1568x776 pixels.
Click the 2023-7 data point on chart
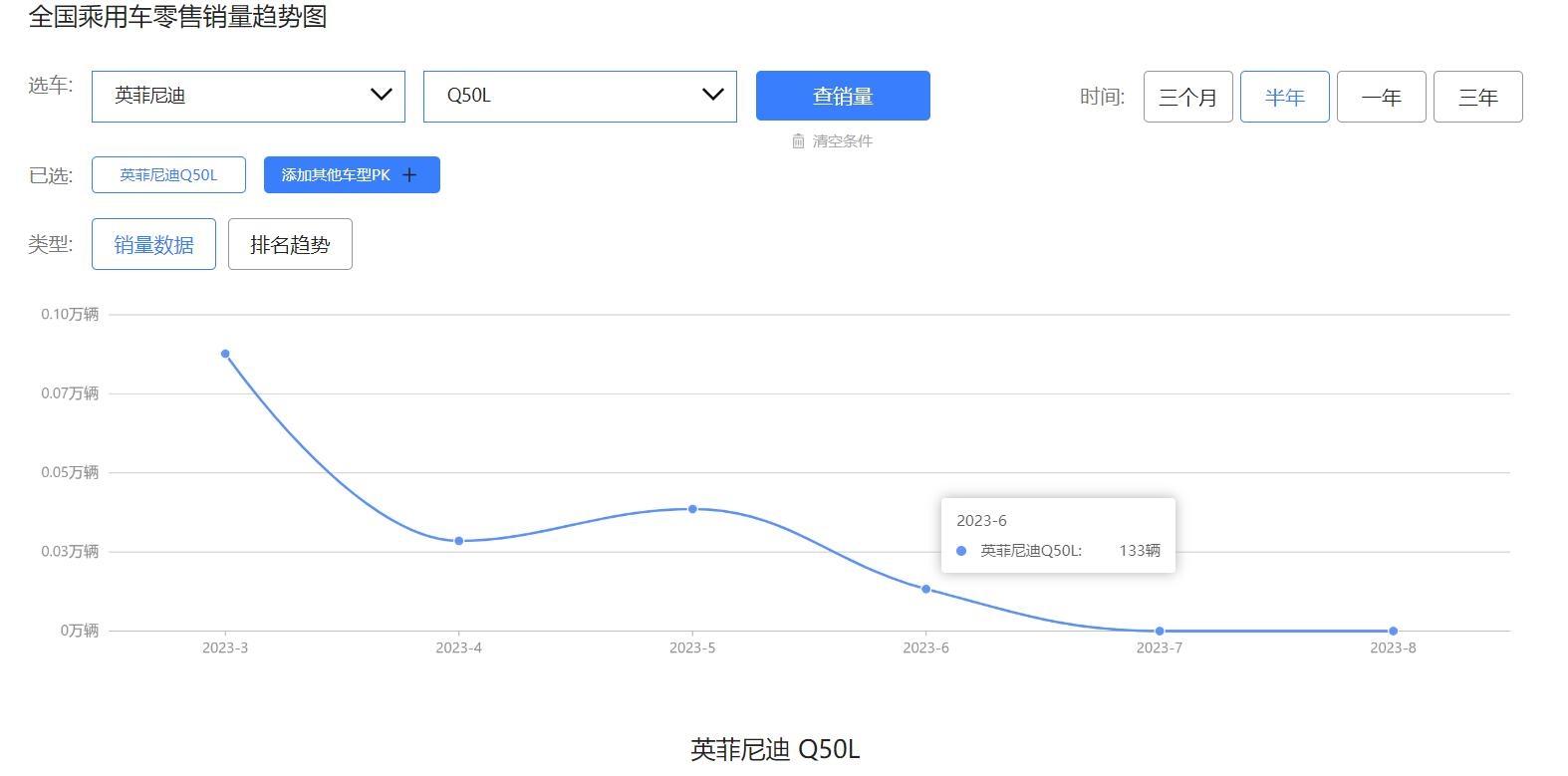pos(1160,631)
